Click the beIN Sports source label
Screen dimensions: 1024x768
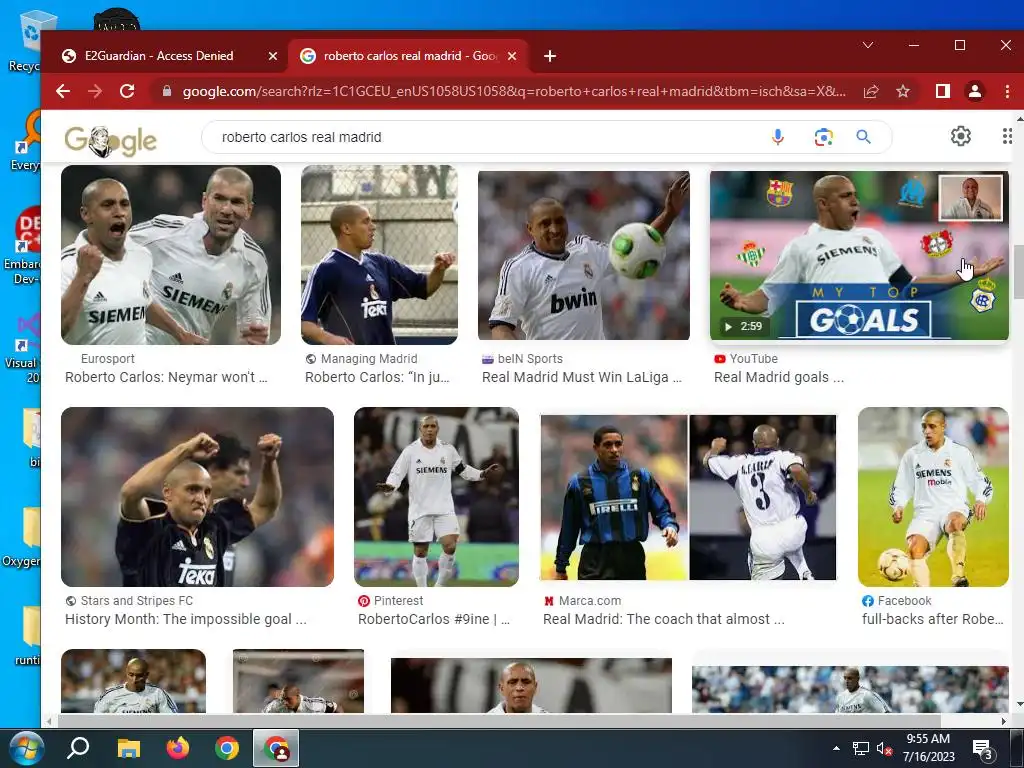click(530, 359)
